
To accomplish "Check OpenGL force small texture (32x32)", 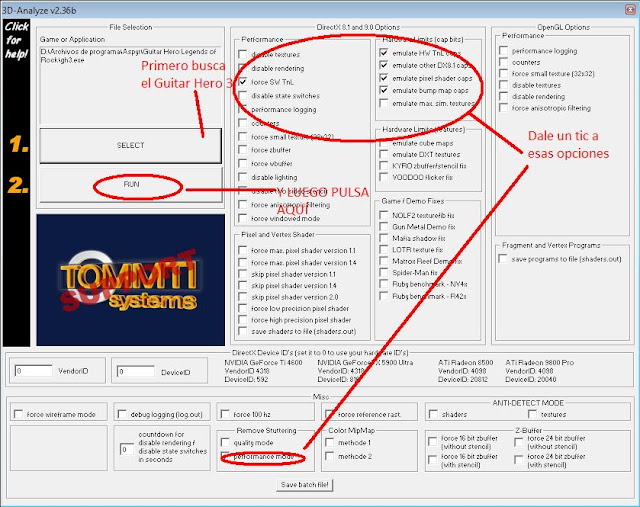I will click(504, 73).
